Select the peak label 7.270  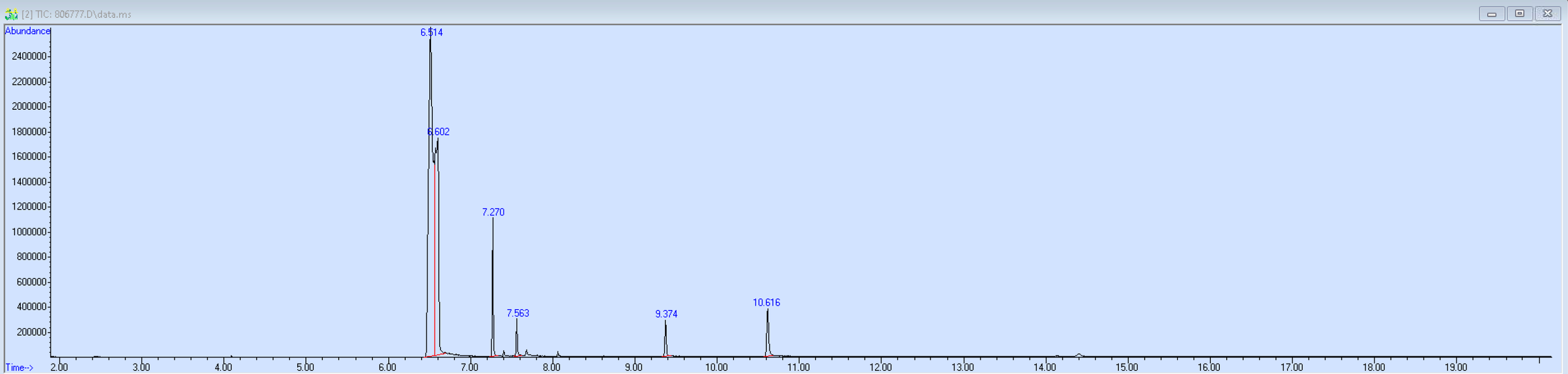[x=493, y=213]
